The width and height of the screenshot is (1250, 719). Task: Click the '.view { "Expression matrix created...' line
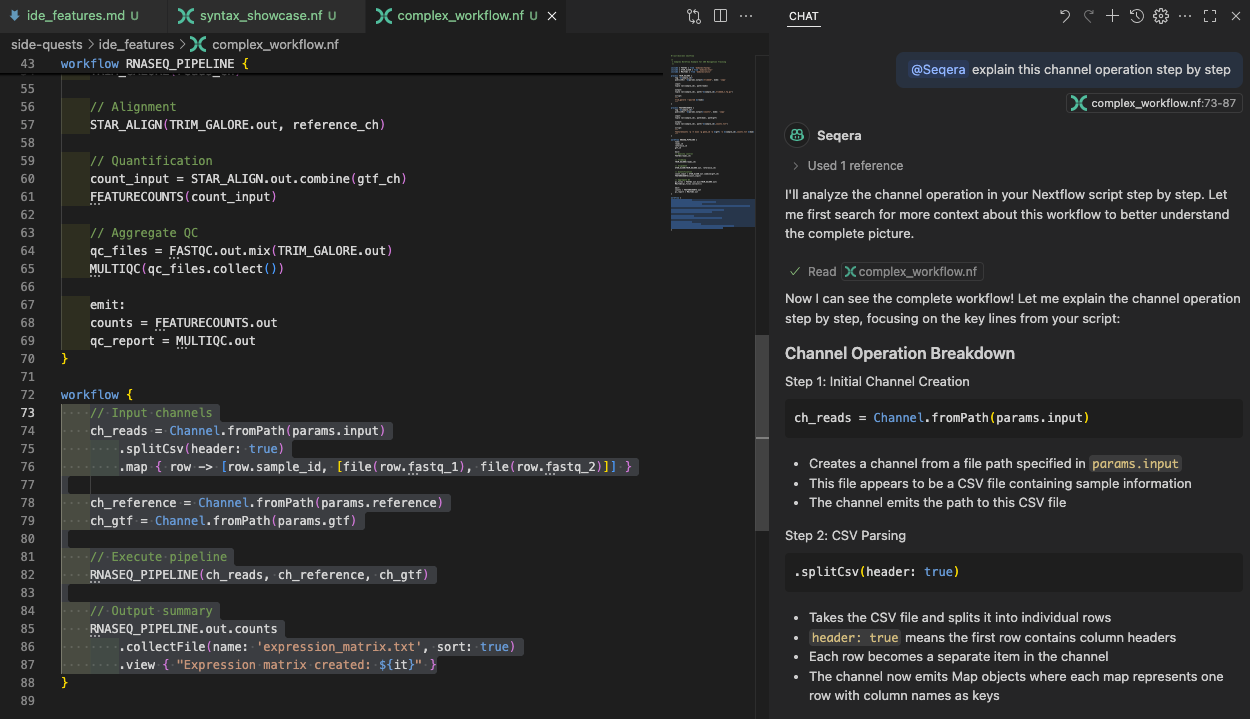click(x=277, y=665)
